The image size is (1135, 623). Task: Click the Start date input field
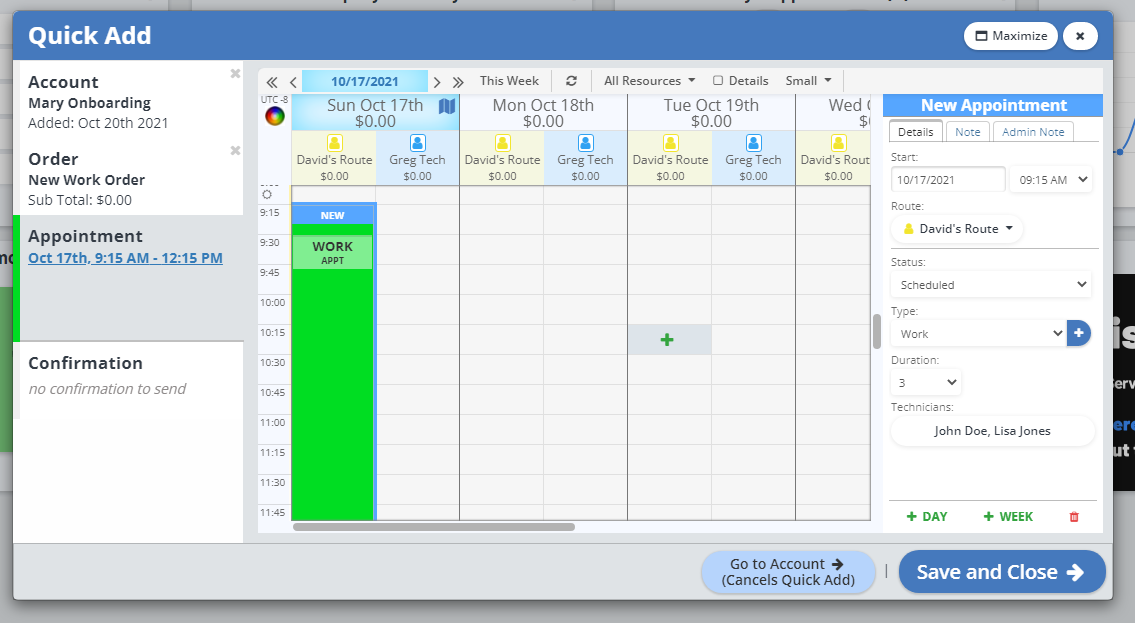pyautogui.click(x=947, y=180)
